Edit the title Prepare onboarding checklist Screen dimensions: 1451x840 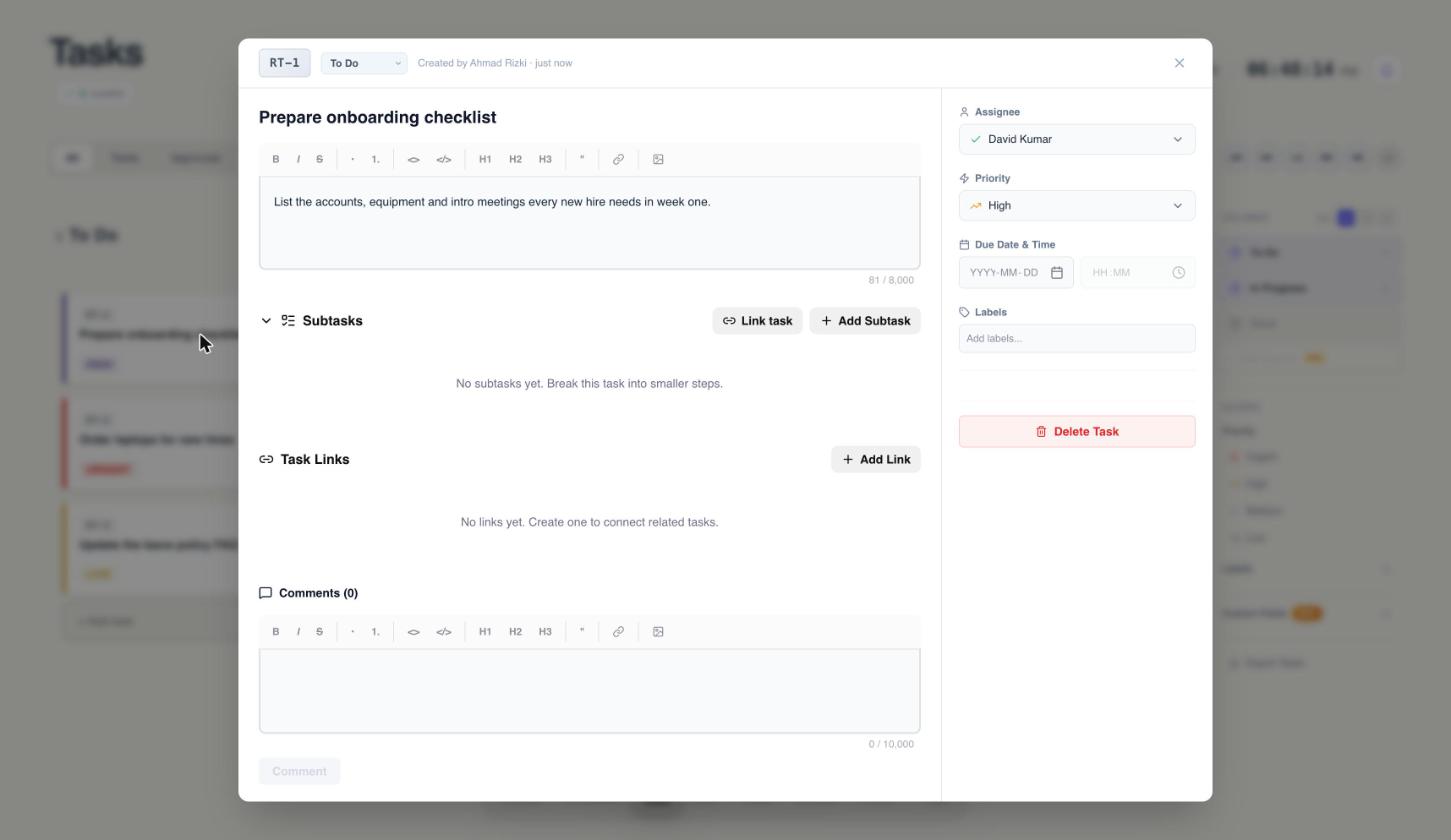[x=378, y=117]
